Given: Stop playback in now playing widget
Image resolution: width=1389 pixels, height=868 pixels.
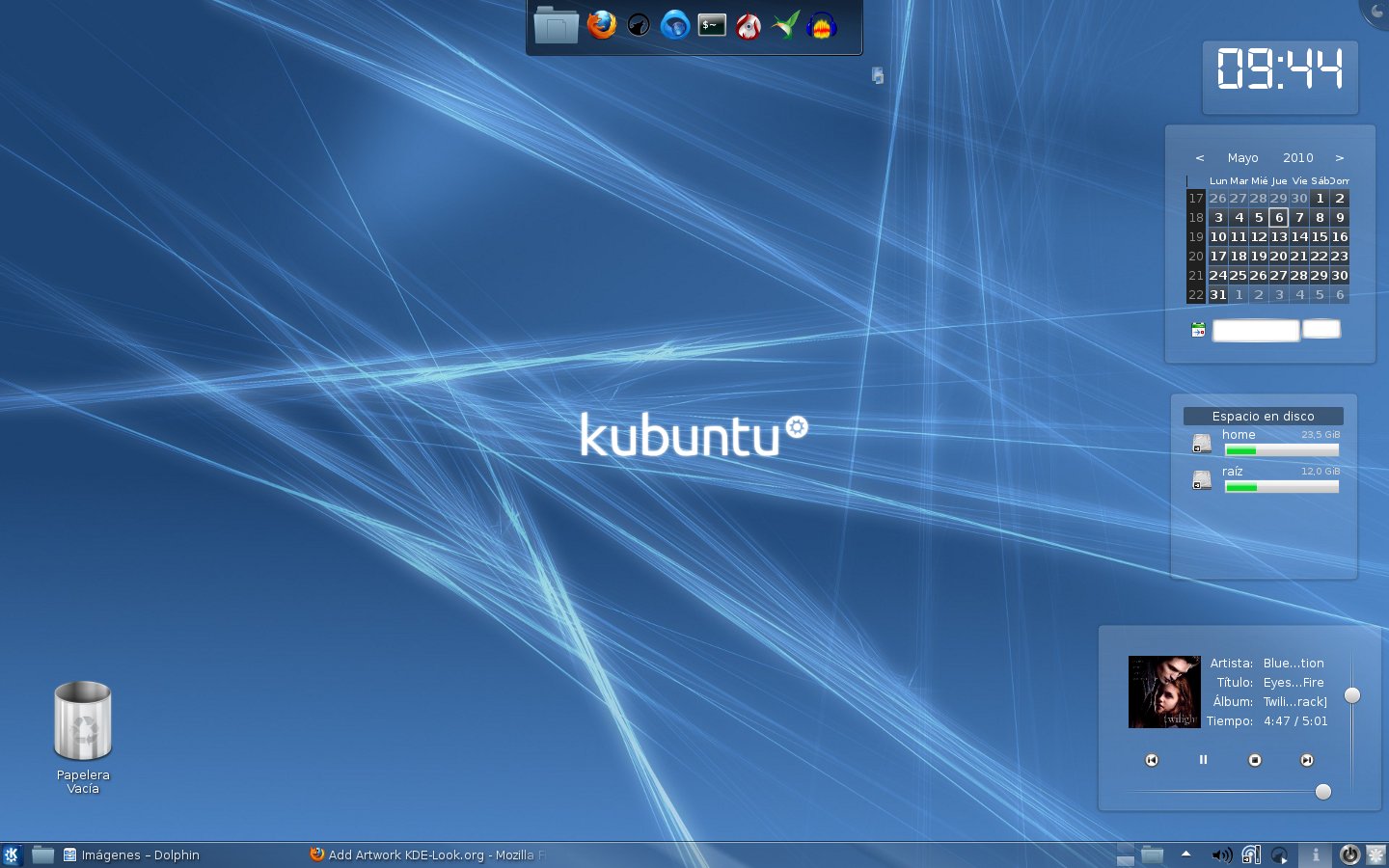Looking at the screenshot, I should click(x=1255, y=760).
